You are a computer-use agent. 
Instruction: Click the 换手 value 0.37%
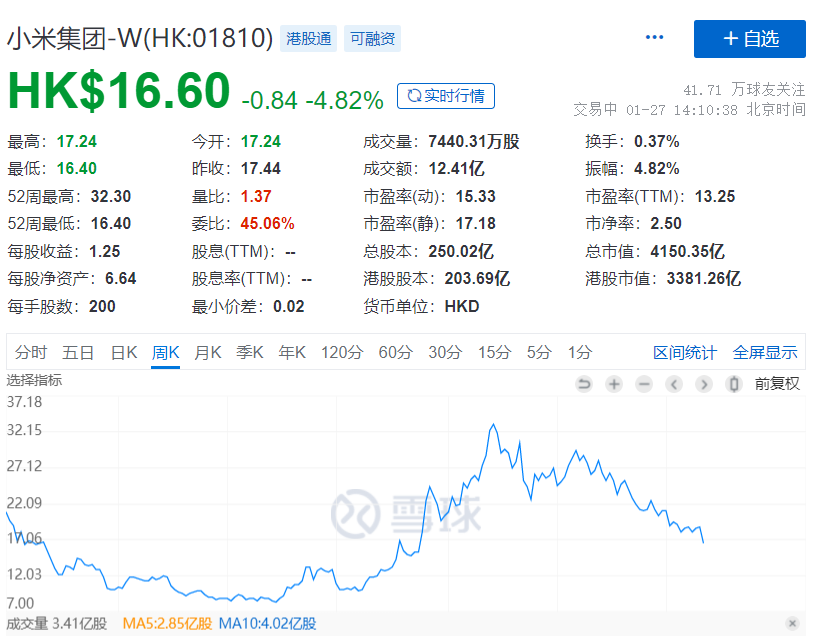pyautogui.click(x=657, y=142)
